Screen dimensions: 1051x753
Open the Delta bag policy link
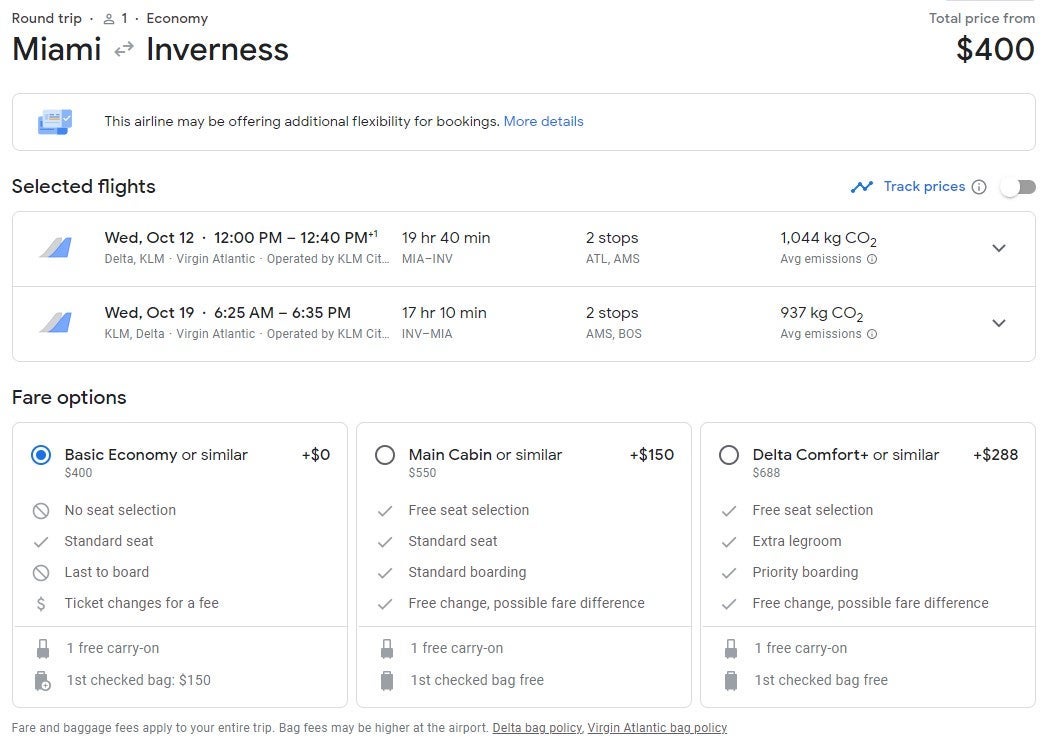(537, 728)
